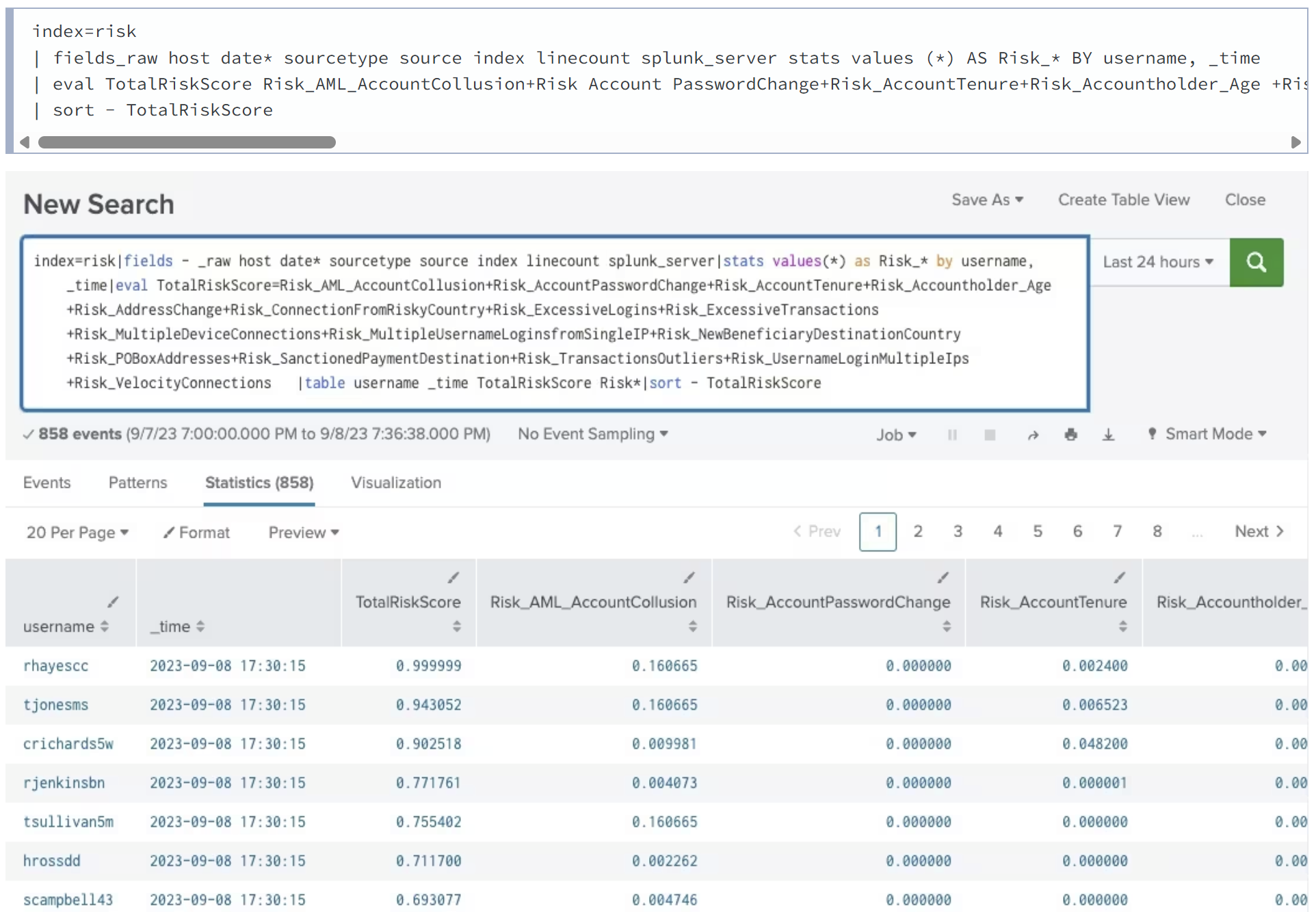Click the horizontal scrollbar under code block
The width and height of the screenshot is (1316, 912).
[x=187, y=142]
